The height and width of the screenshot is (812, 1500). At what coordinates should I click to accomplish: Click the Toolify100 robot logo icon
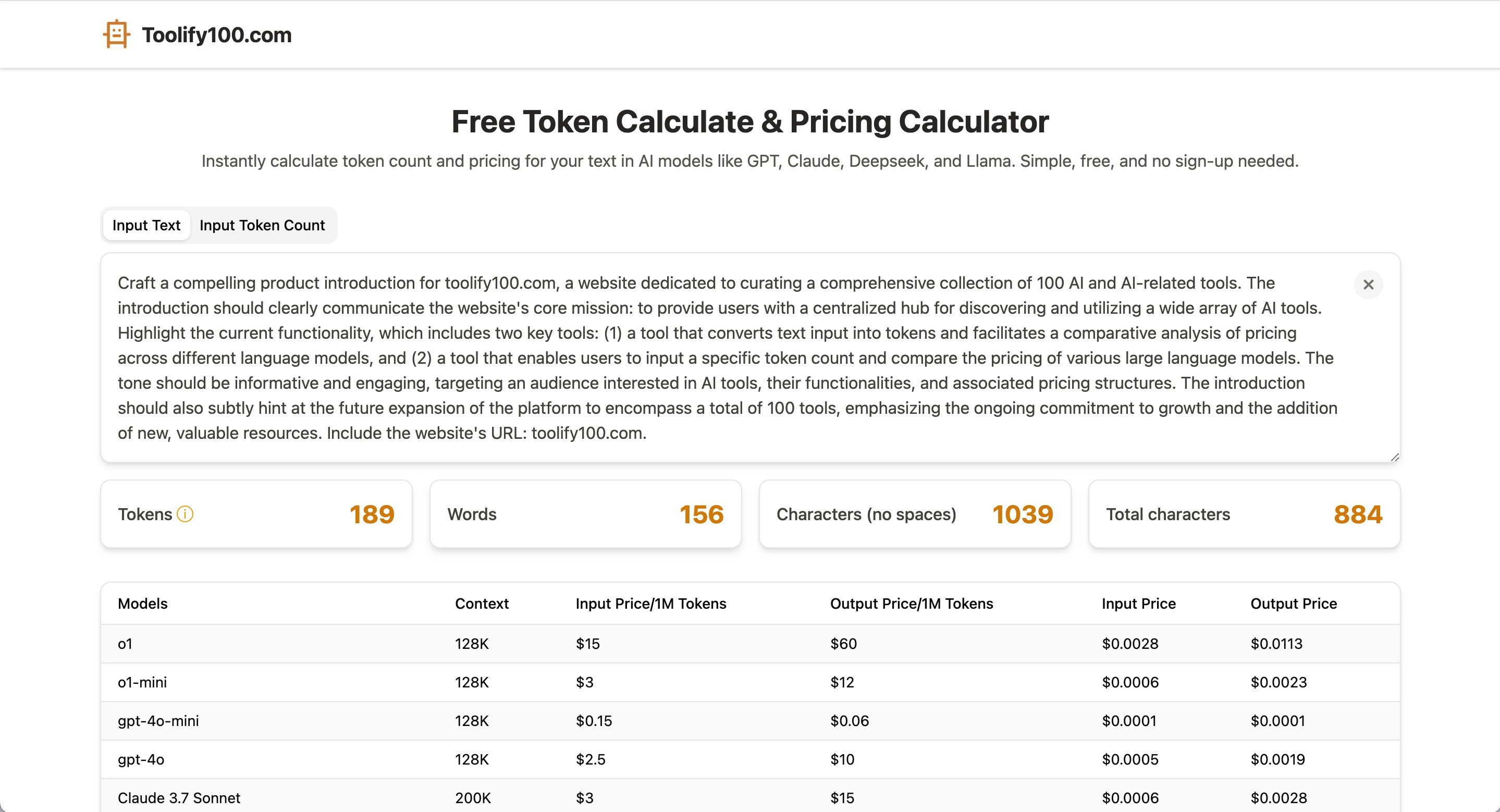[x=116, y=34]
